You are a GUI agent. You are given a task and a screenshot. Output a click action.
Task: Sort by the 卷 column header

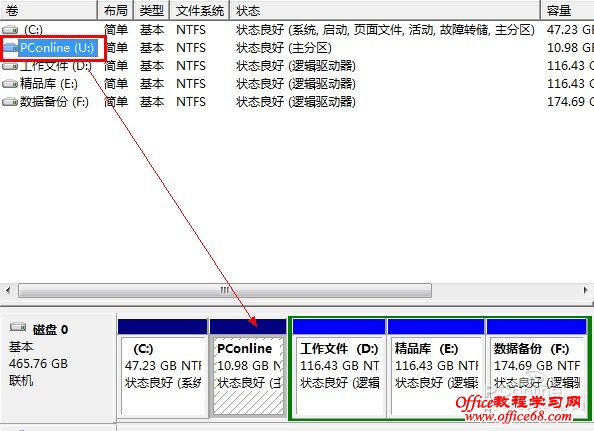tap(48, 10)
